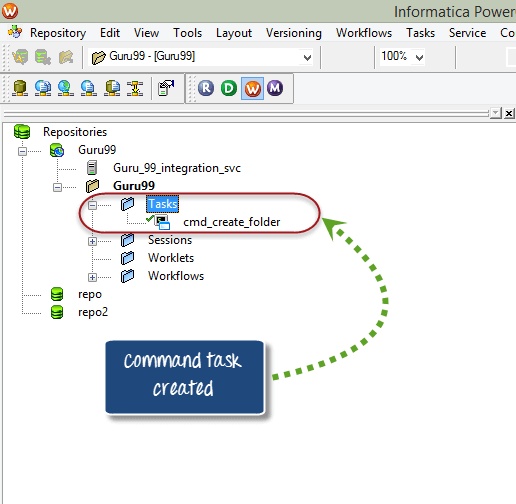Open the Tools menu
This screenshot has height=504, width=516.
click(x=187, y=33)
